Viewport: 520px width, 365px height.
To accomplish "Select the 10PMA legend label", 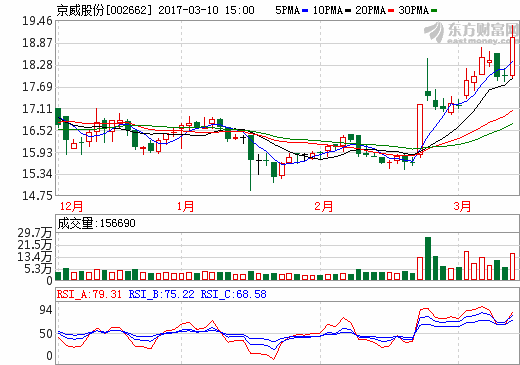I will 328,10.
